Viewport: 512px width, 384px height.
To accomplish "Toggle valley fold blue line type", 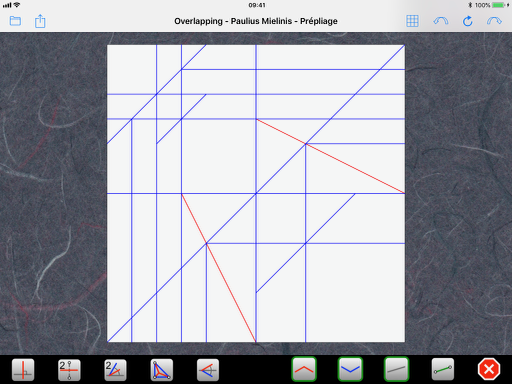I will pyautogui.click(x=350, y=369).
